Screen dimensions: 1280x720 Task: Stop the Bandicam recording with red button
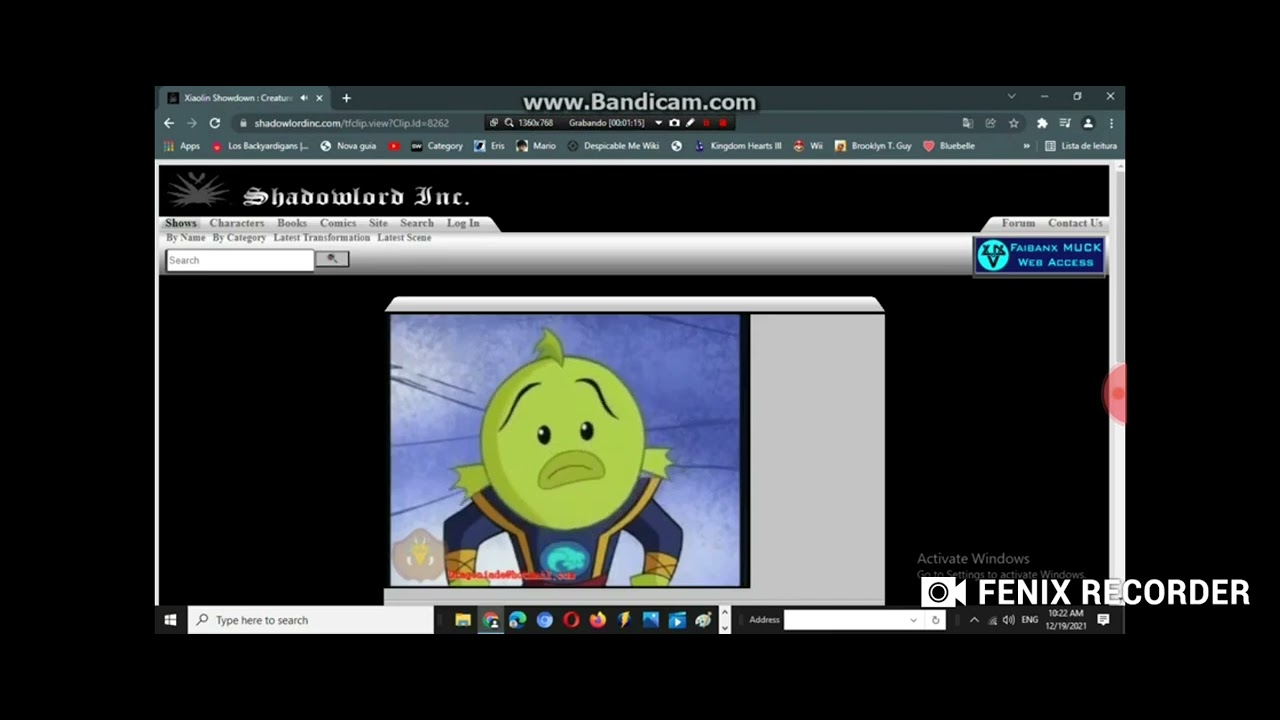[723, 123]
